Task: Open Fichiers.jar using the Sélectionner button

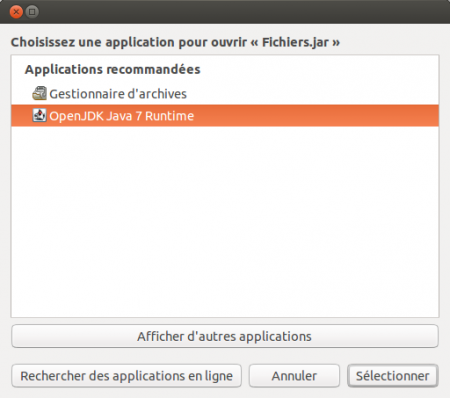Action: 393,376
